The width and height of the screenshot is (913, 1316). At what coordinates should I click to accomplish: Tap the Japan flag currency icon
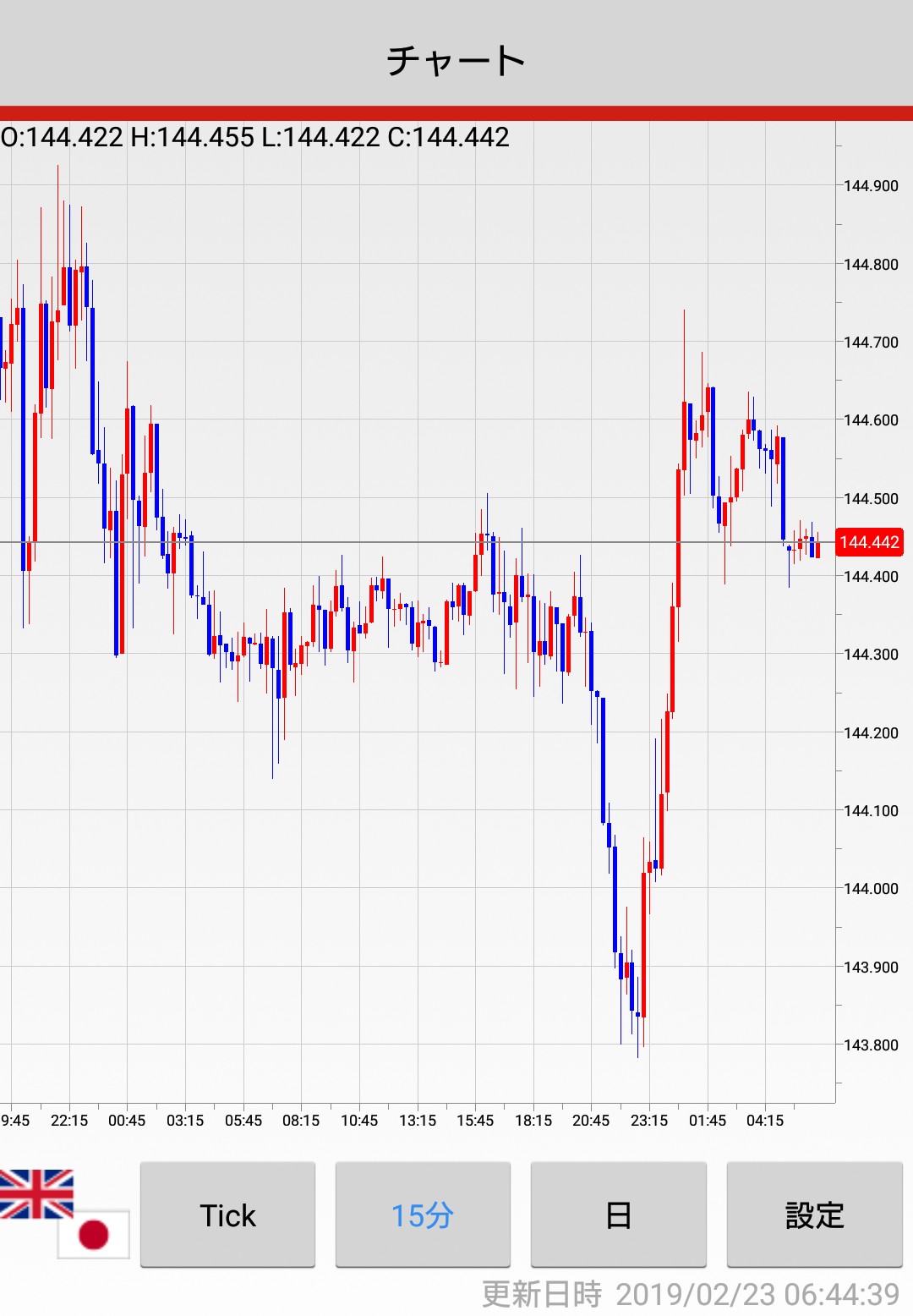95,1235
